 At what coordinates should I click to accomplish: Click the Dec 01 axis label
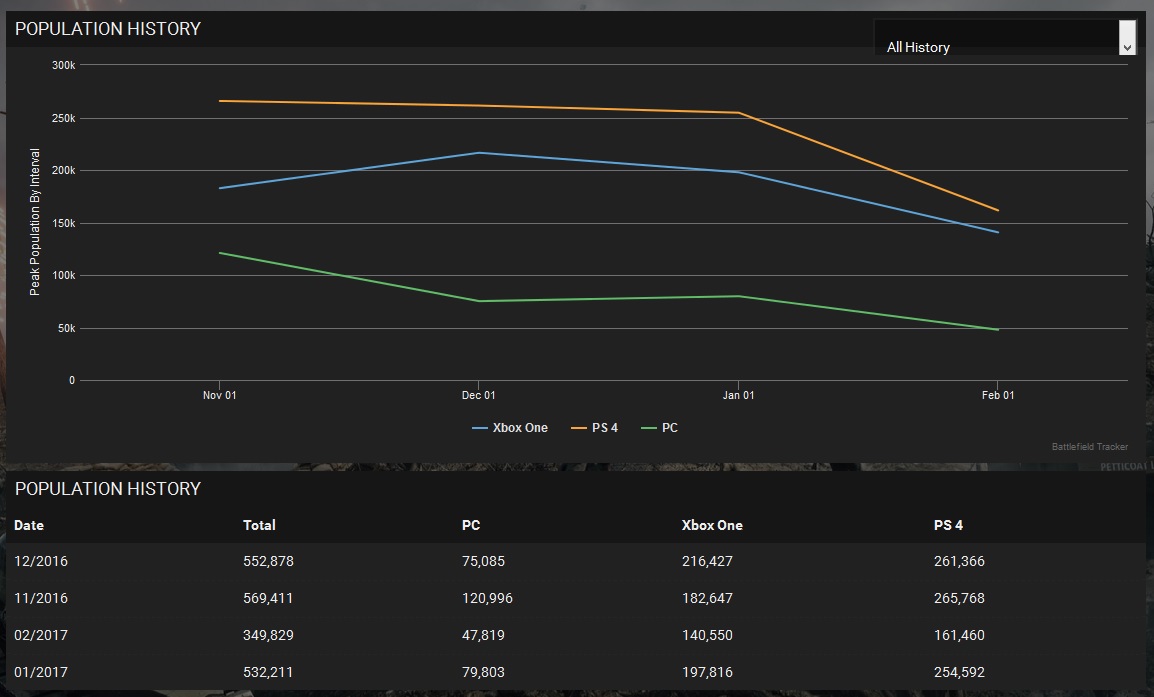pyautogui.click(x=478, y=395)
